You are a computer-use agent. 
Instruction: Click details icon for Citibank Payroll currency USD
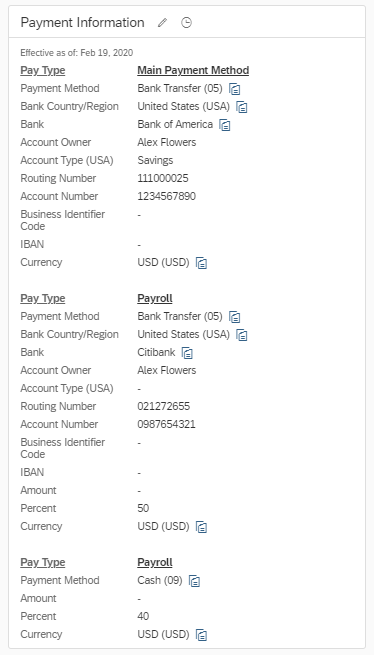point(202,527)
